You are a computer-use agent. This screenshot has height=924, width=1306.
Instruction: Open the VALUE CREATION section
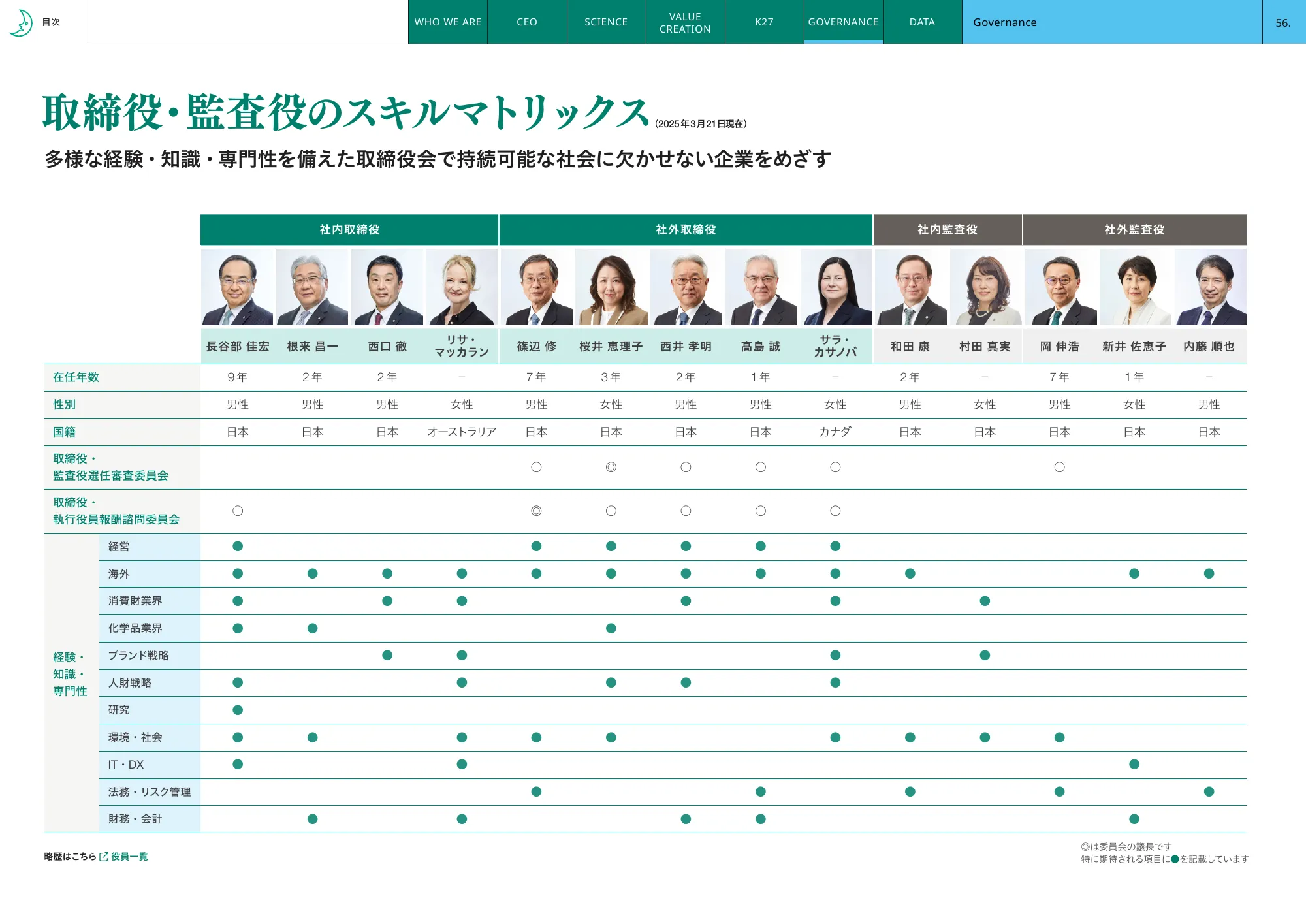click(x=685, y=22)
